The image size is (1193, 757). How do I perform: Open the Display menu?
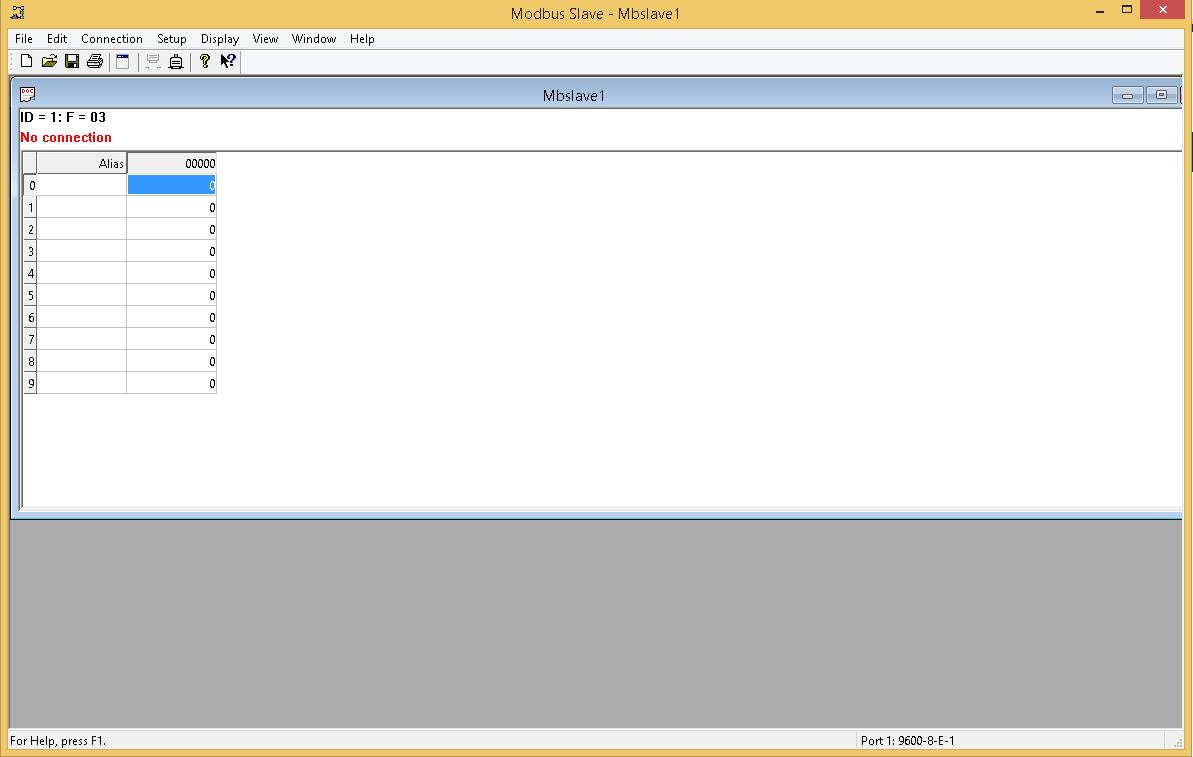coord(220,38)
